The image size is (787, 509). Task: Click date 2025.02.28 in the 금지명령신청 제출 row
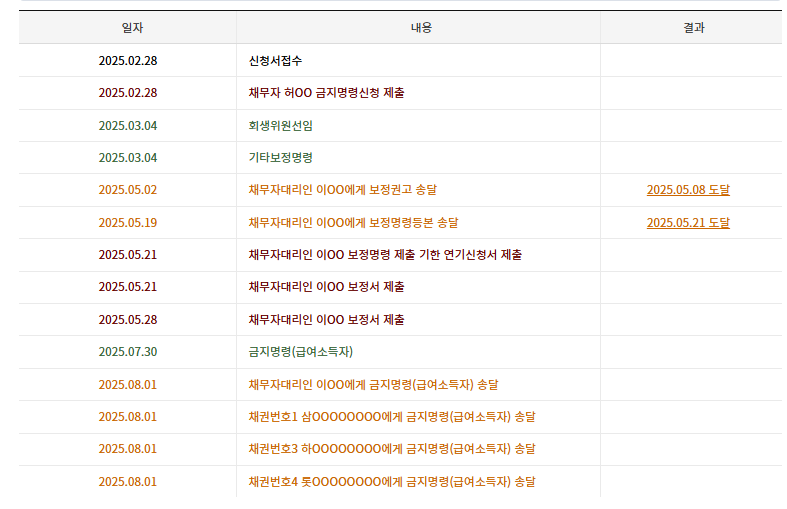(x=128, y=93)
